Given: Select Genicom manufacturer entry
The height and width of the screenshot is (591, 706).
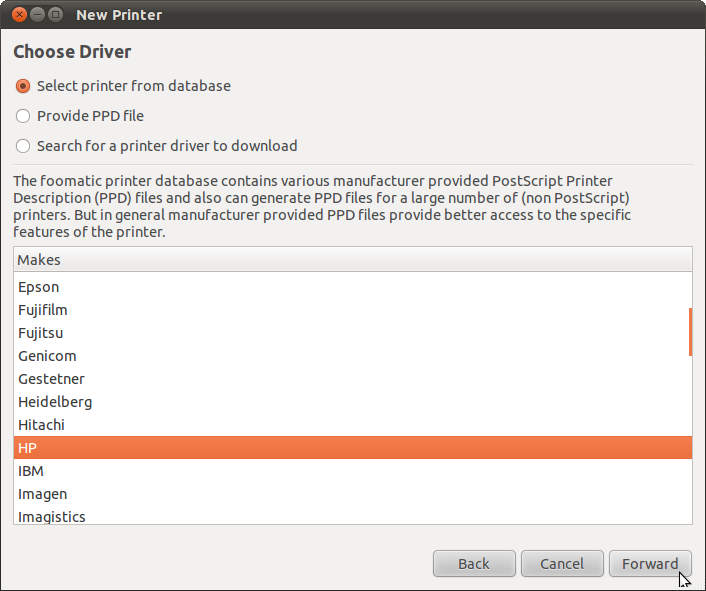Looking at the screenshot, I should 353,356.
